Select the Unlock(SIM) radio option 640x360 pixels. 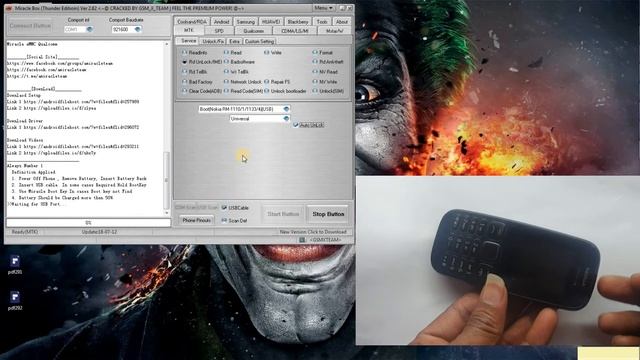pos(315,91)
